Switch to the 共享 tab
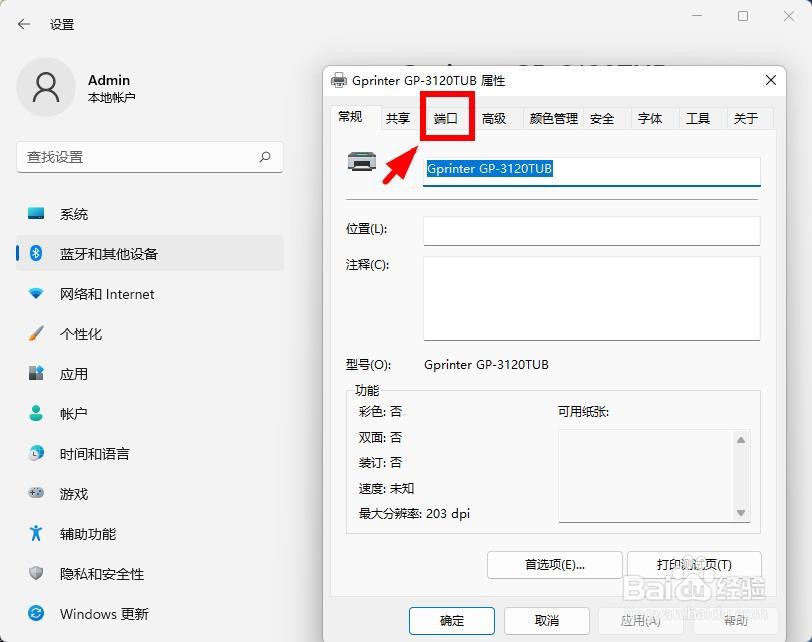This screenshot has height=642, width=812. (x=398, y=119)
